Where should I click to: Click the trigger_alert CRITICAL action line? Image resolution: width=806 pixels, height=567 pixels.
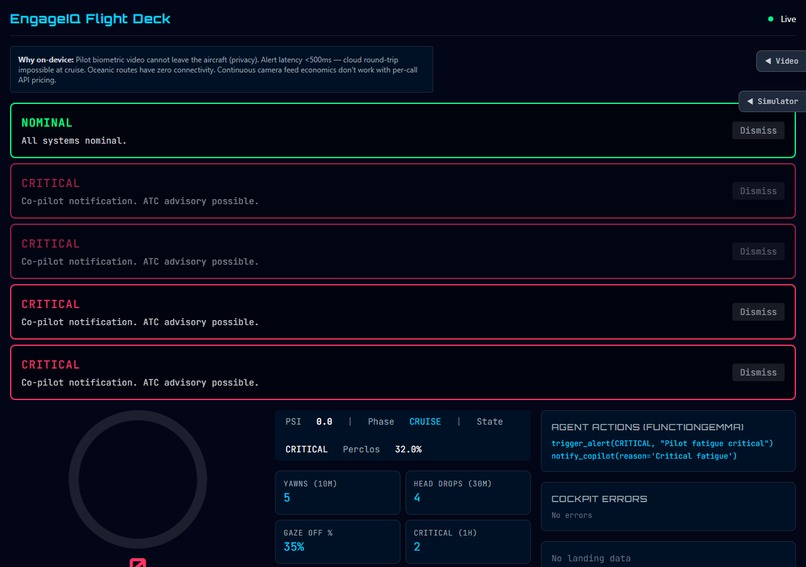[x=662, y=443]
